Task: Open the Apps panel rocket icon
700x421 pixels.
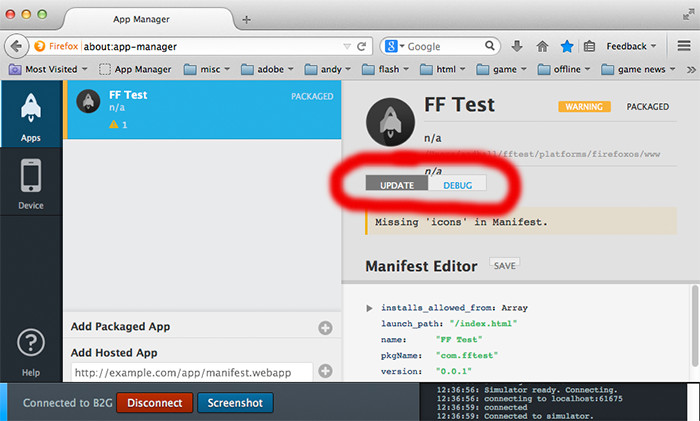Action: [x=31, y=108]
